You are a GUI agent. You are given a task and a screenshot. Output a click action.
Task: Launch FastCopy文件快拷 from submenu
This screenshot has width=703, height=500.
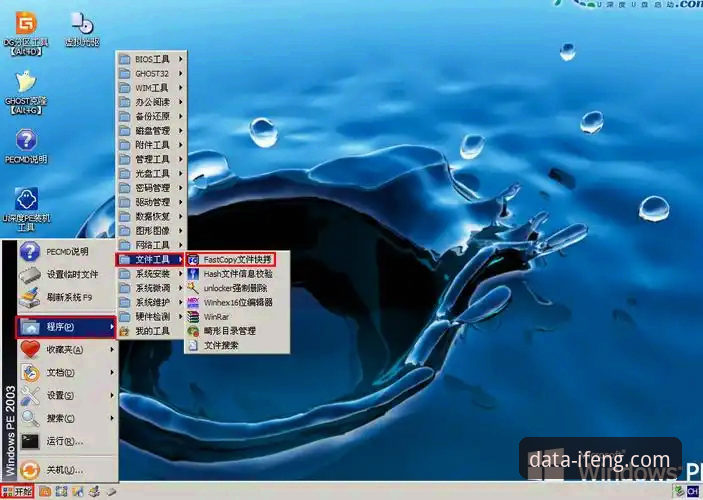coord(237,259)
